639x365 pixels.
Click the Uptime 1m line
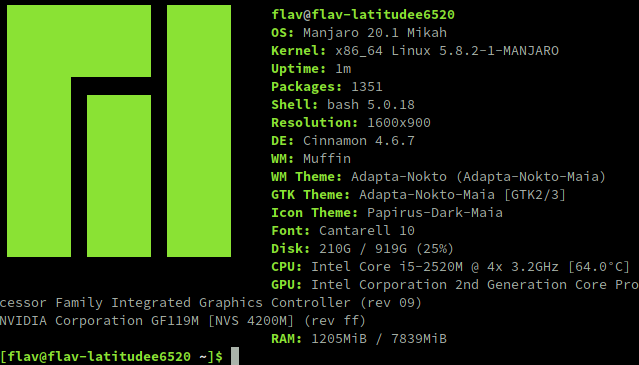[x=311, y=68]
